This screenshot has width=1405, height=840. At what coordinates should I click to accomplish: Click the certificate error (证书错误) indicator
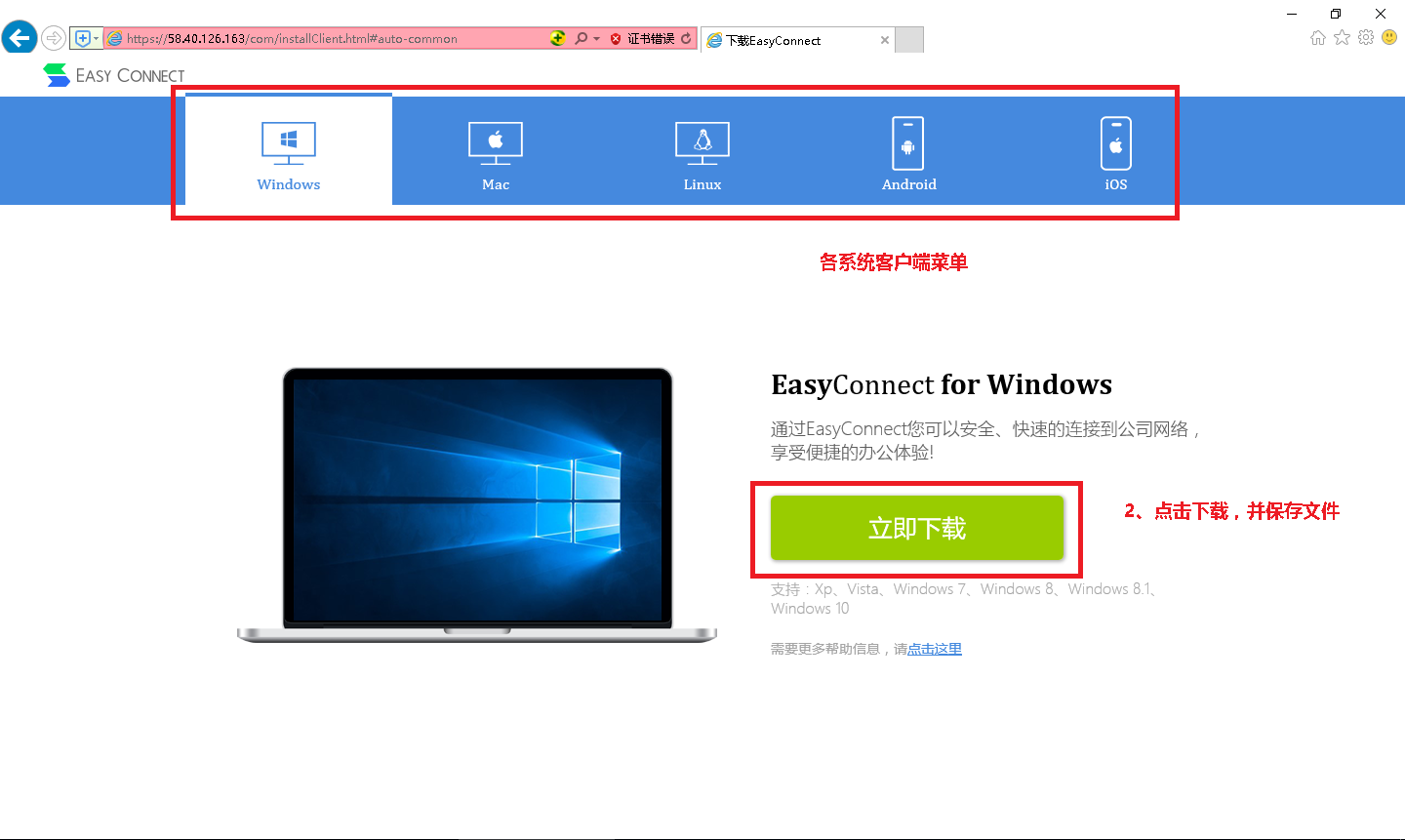click(x=643, y=39)
